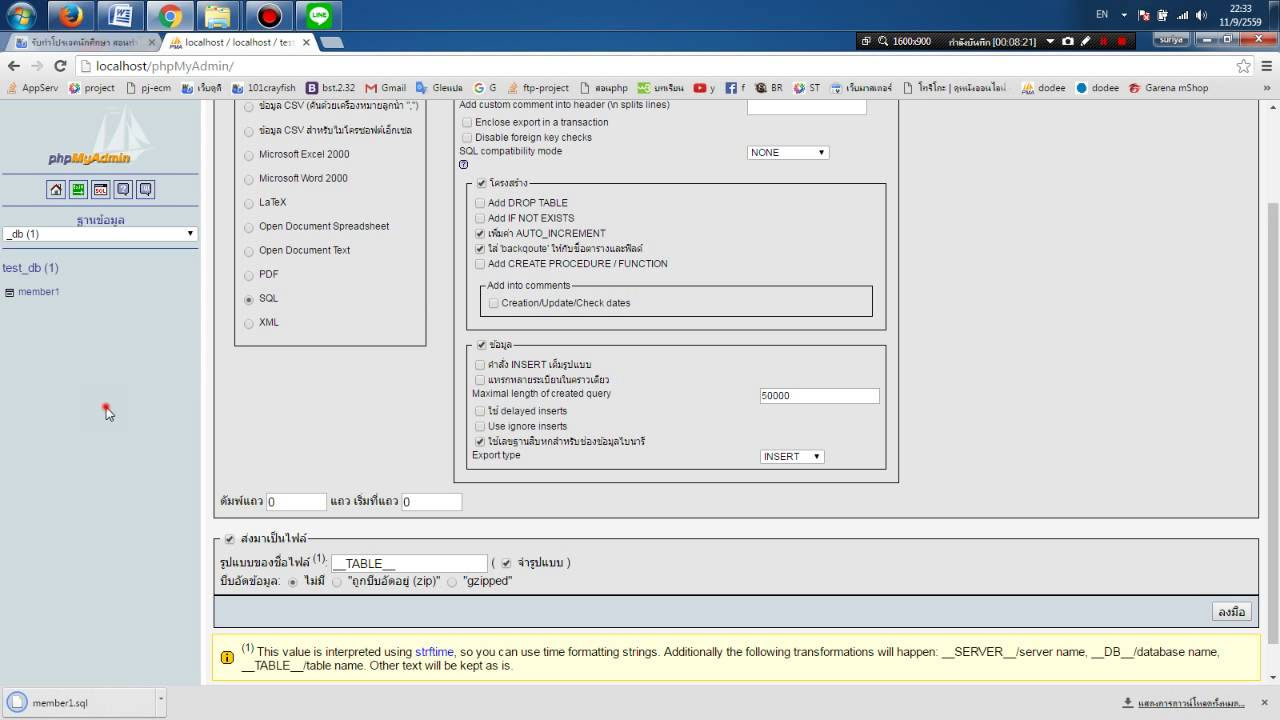Click the Windows Start orb
The image size is (1280, 720).
[21, 16]
